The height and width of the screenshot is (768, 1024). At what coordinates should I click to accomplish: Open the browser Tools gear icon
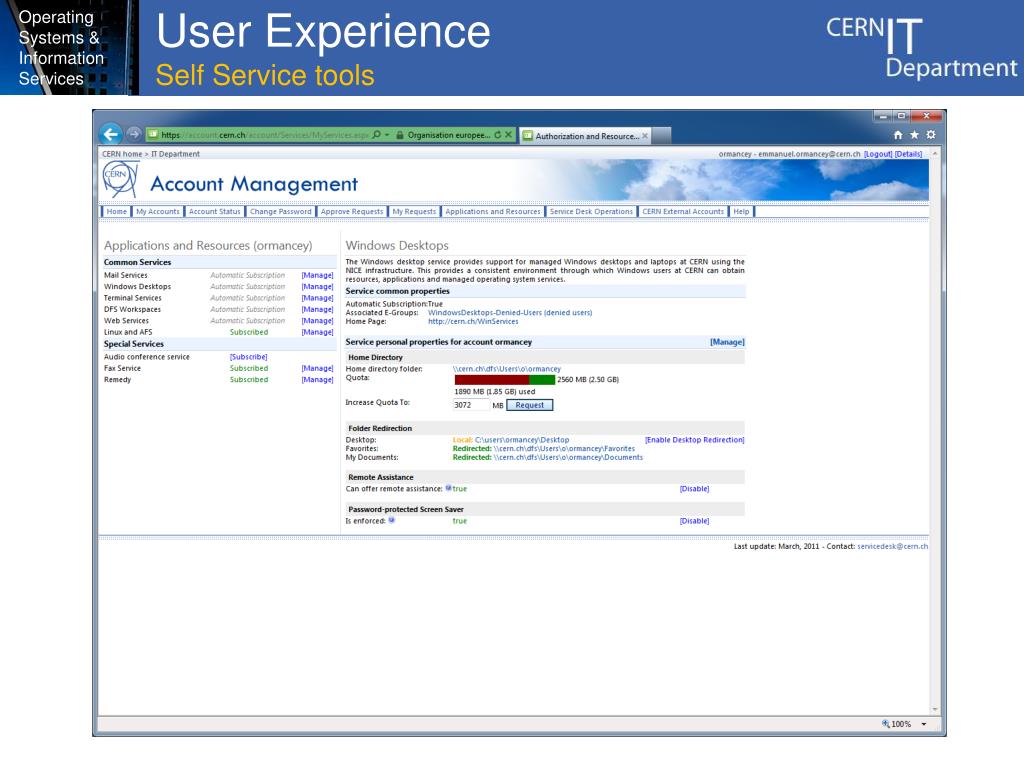pyautogui.click(x=931, y=135)
